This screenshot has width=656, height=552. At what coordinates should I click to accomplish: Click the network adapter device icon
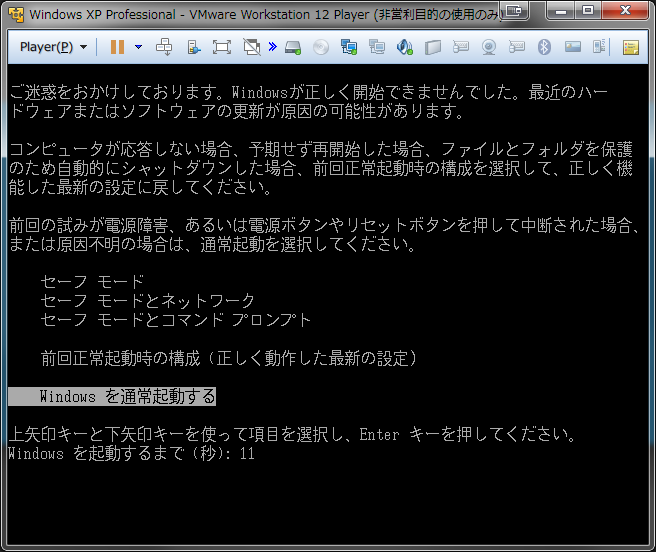click(x=349, y=47)
